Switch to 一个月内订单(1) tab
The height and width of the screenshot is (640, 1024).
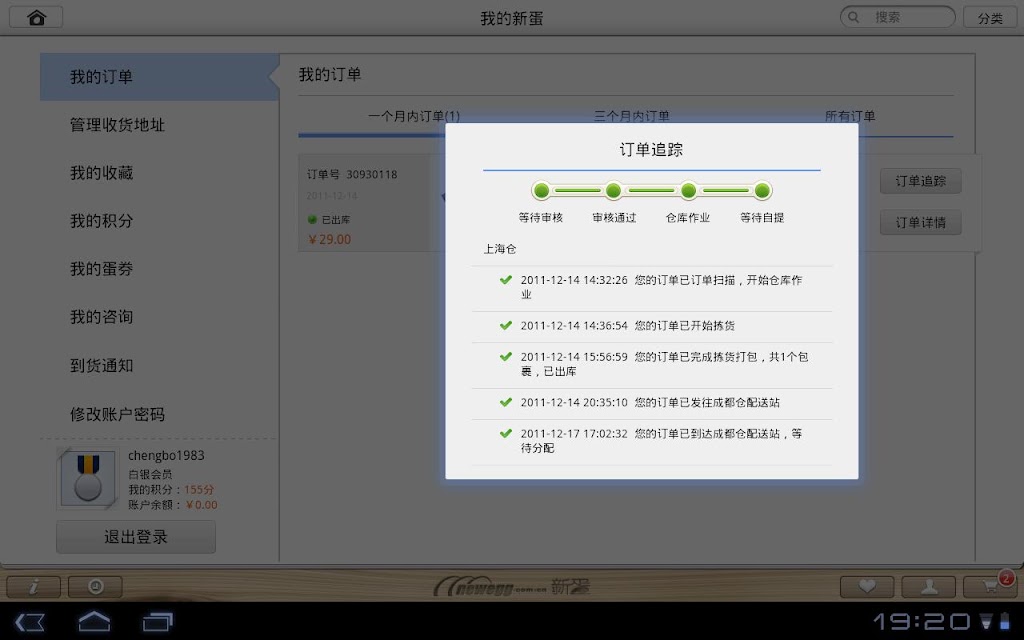click(413, 116)
